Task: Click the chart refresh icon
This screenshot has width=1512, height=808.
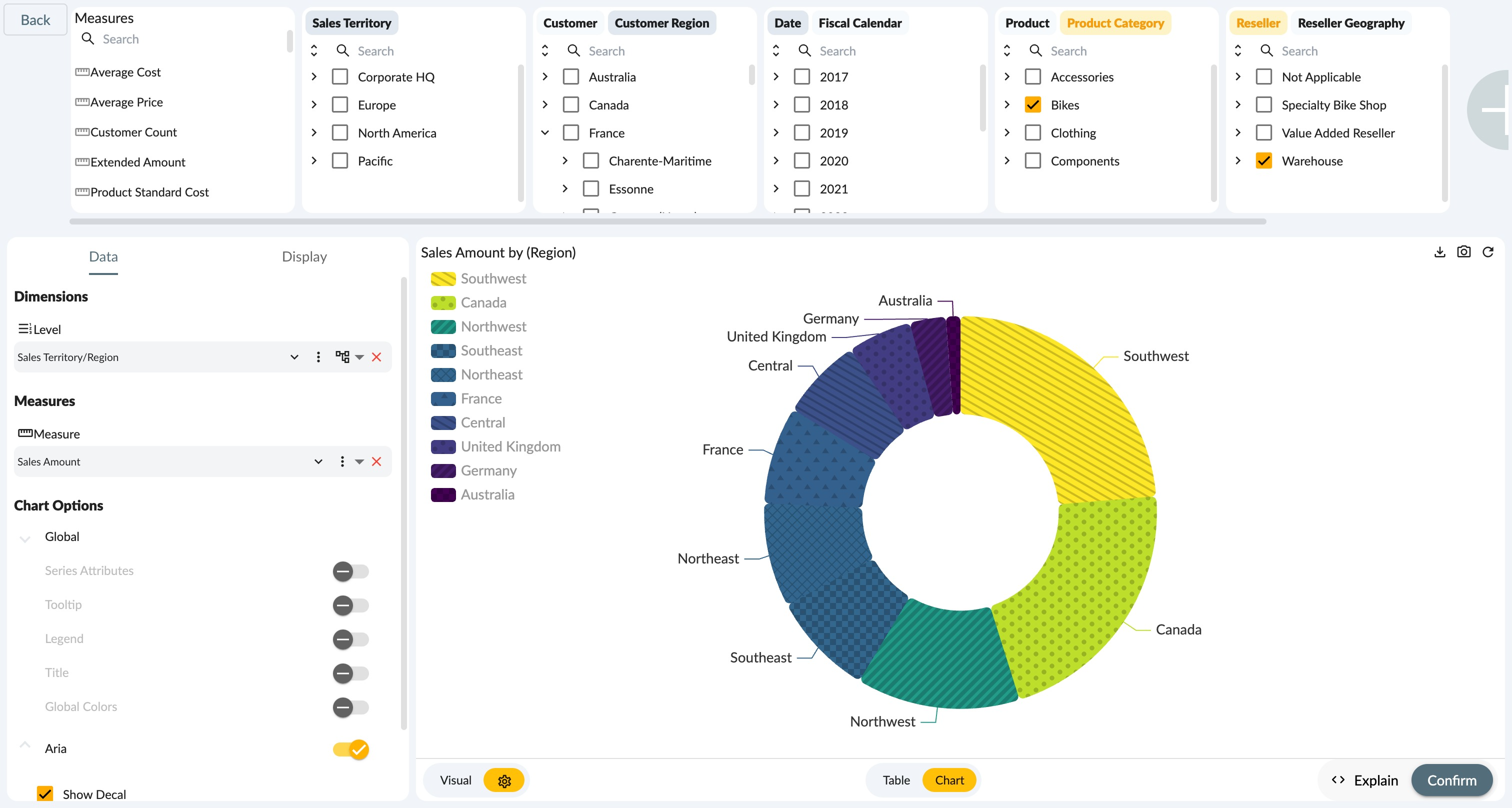Action: [1487, 252]
